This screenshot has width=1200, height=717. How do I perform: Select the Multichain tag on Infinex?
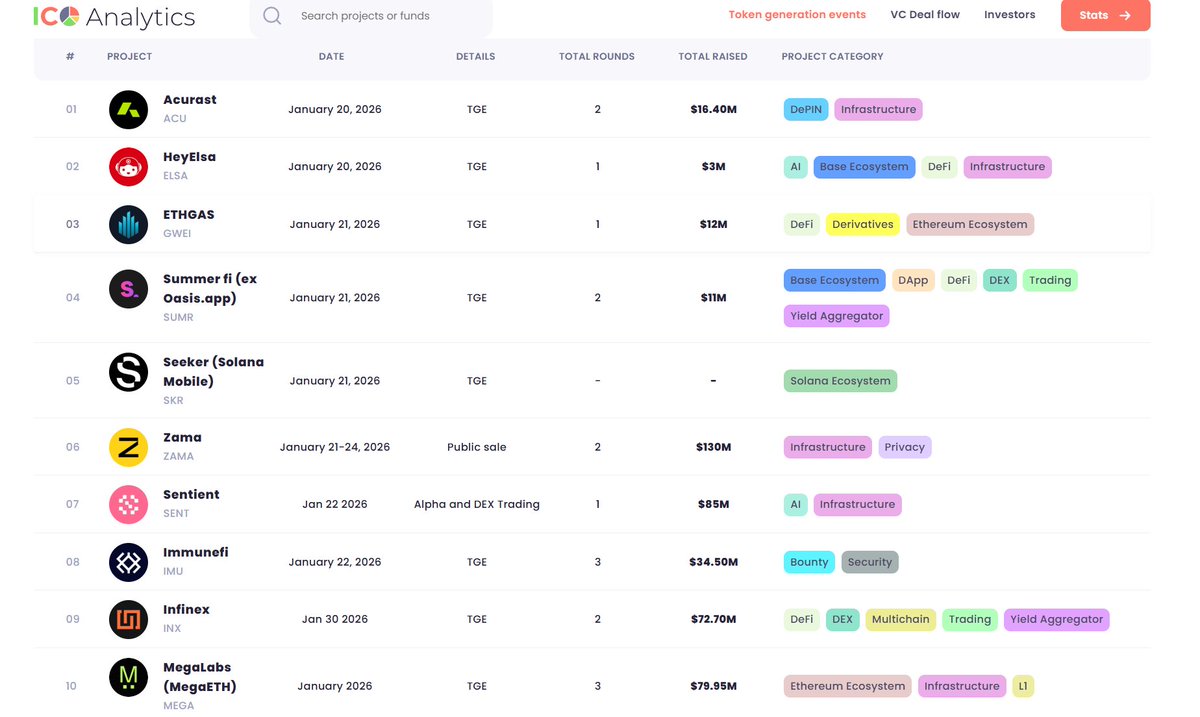point(901,619)
